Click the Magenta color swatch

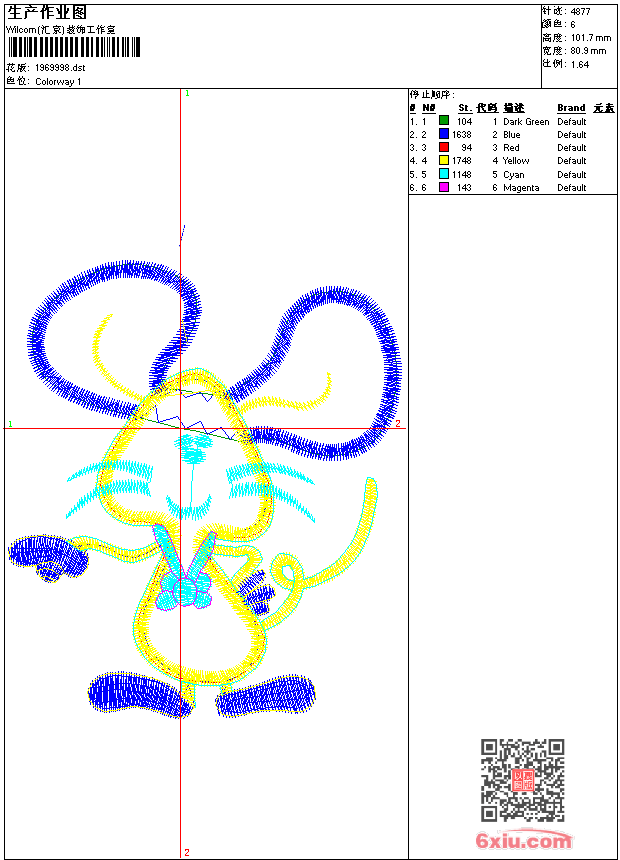point(444,187)
